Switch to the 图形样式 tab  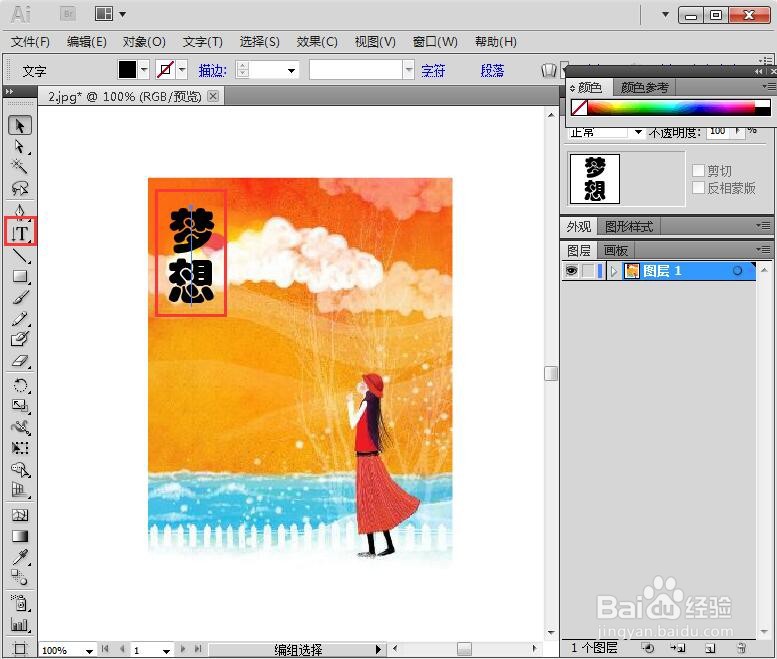pos(629,227)
